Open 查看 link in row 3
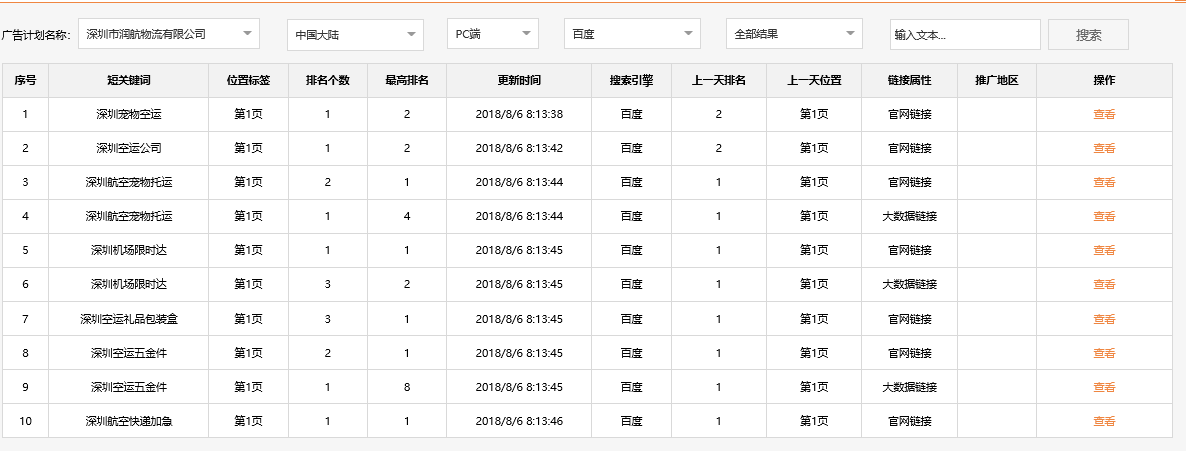The image size is (1186, 451). coord(1104,182)
